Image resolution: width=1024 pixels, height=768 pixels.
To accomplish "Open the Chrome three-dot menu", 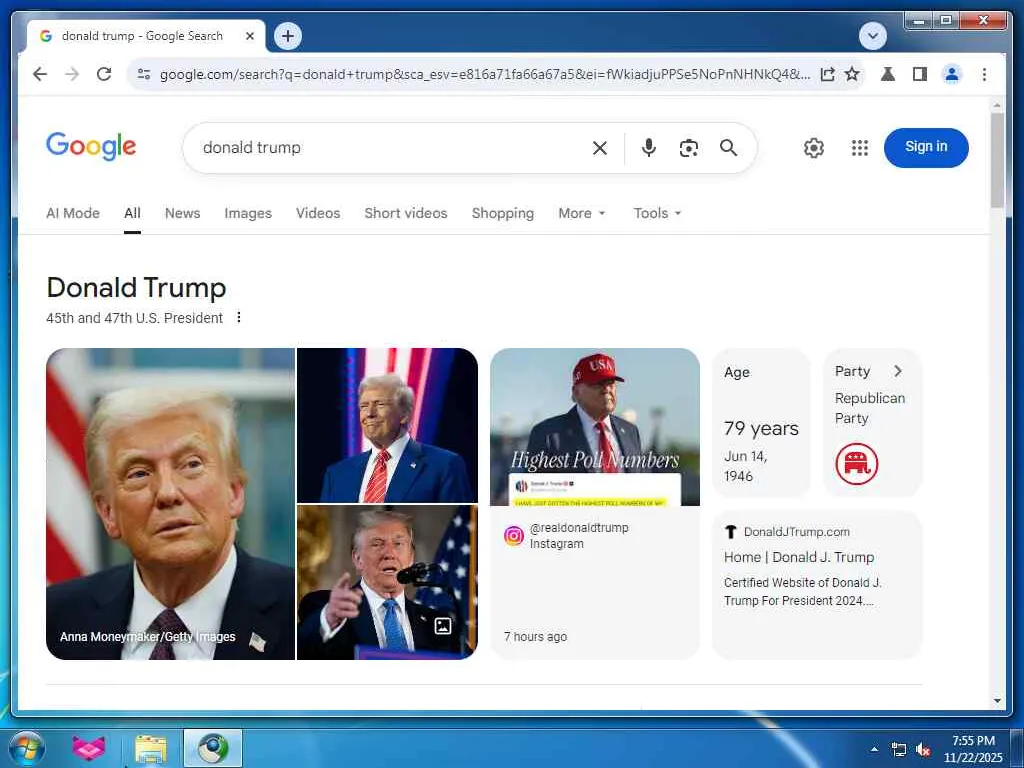I will pyautogui.click(x=984, y=74).
